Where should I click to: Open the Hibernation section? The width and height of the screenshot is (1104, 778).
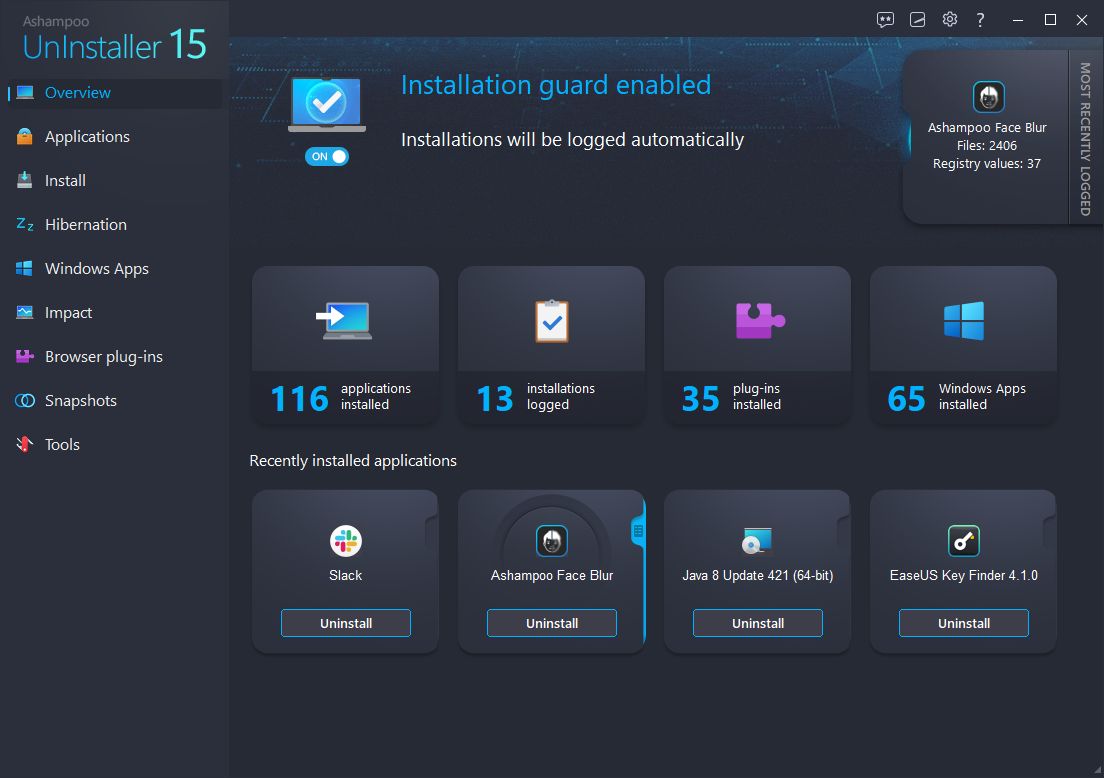(x=85, y=224)
